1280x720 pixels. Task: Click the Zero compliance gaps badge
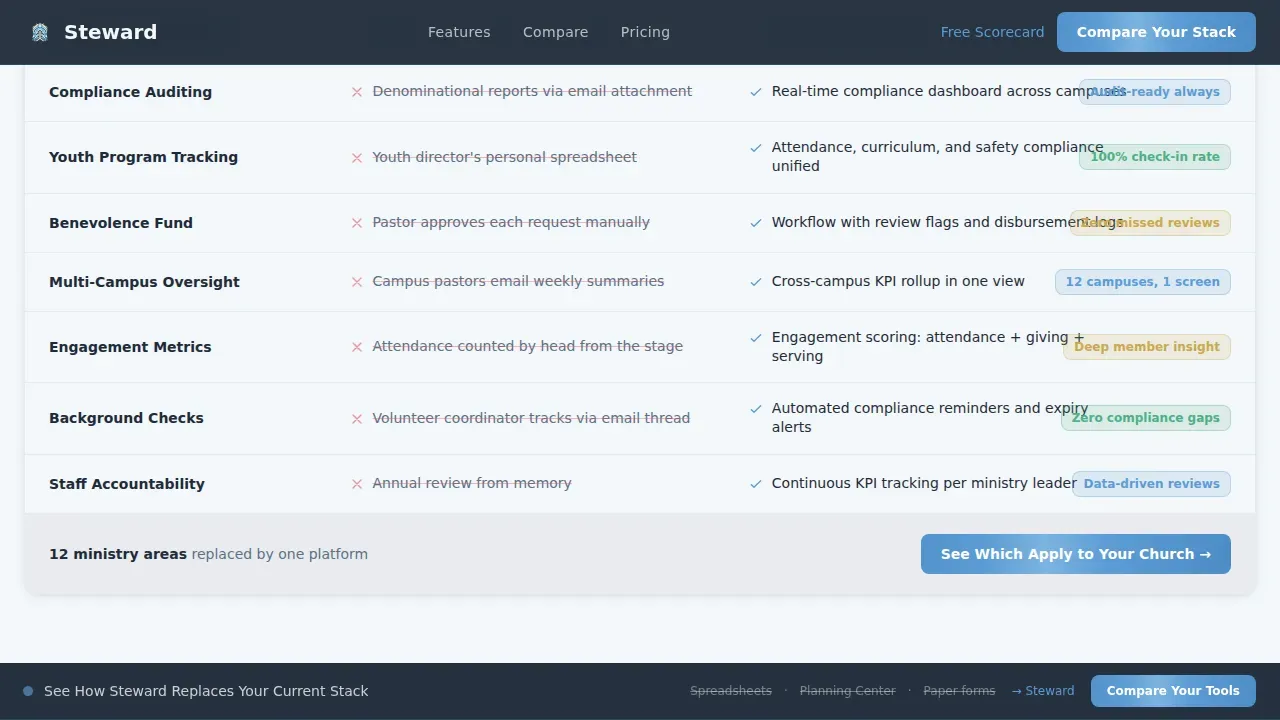click(x=1146, y=418)
